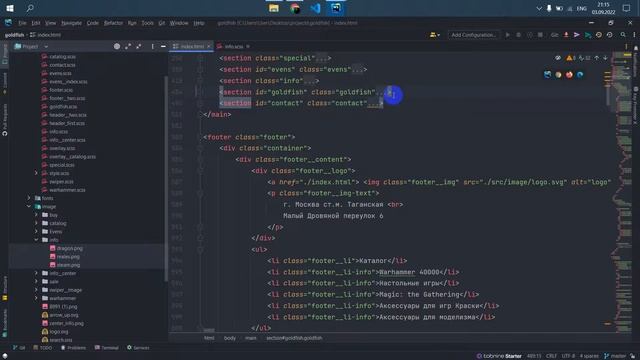This screenshot has height=360, width=640.
Task: Open the TODO tool window
Action: [x=43, y=348]
